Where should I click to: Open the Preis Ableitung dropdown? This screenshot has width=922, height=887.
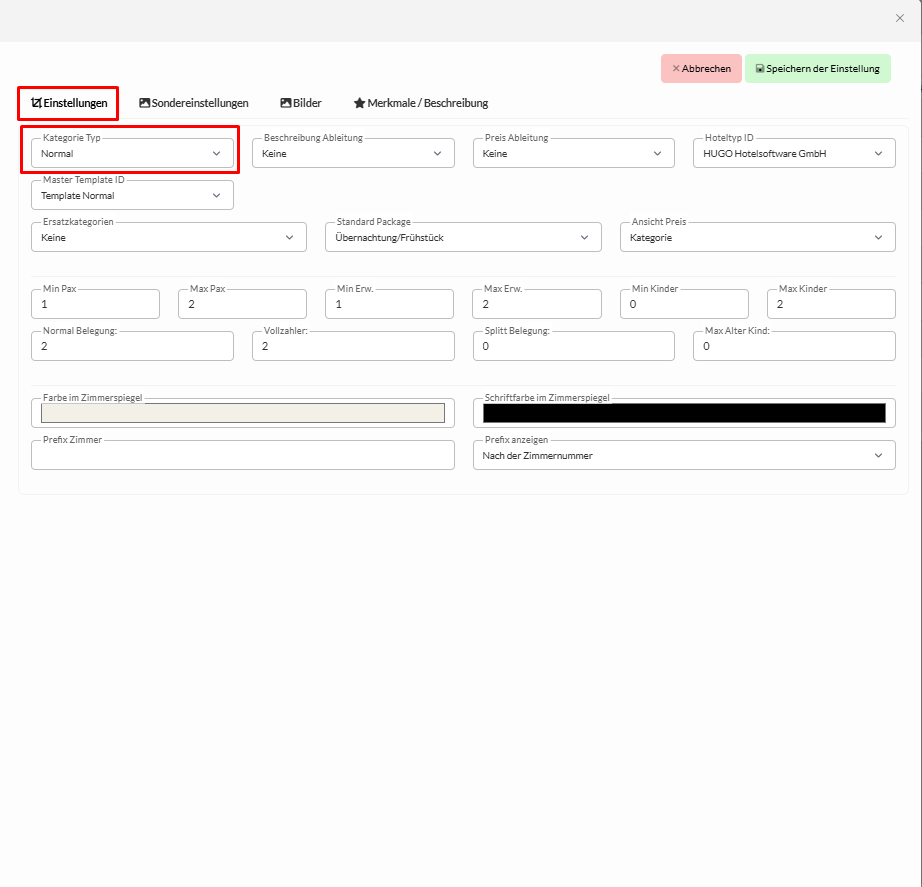[x=573, y=154]
